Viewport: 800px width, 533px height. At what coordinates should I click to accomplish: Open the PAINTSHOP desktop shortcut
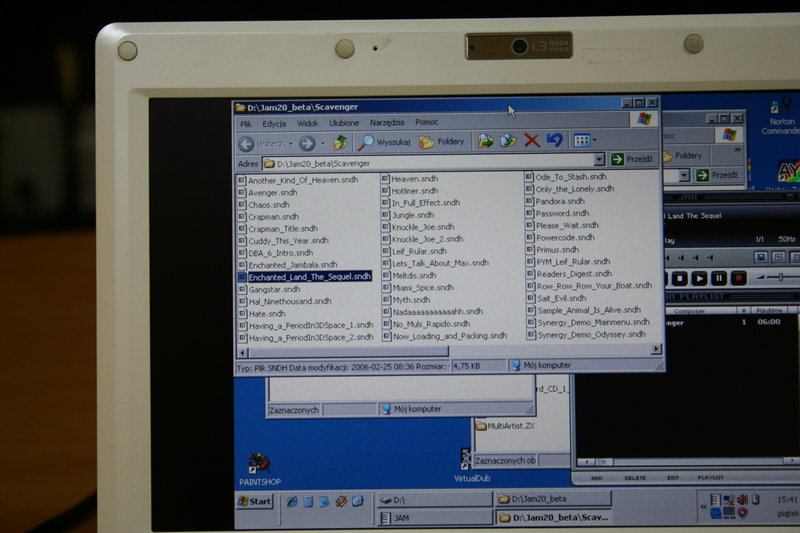pos(261,465)
